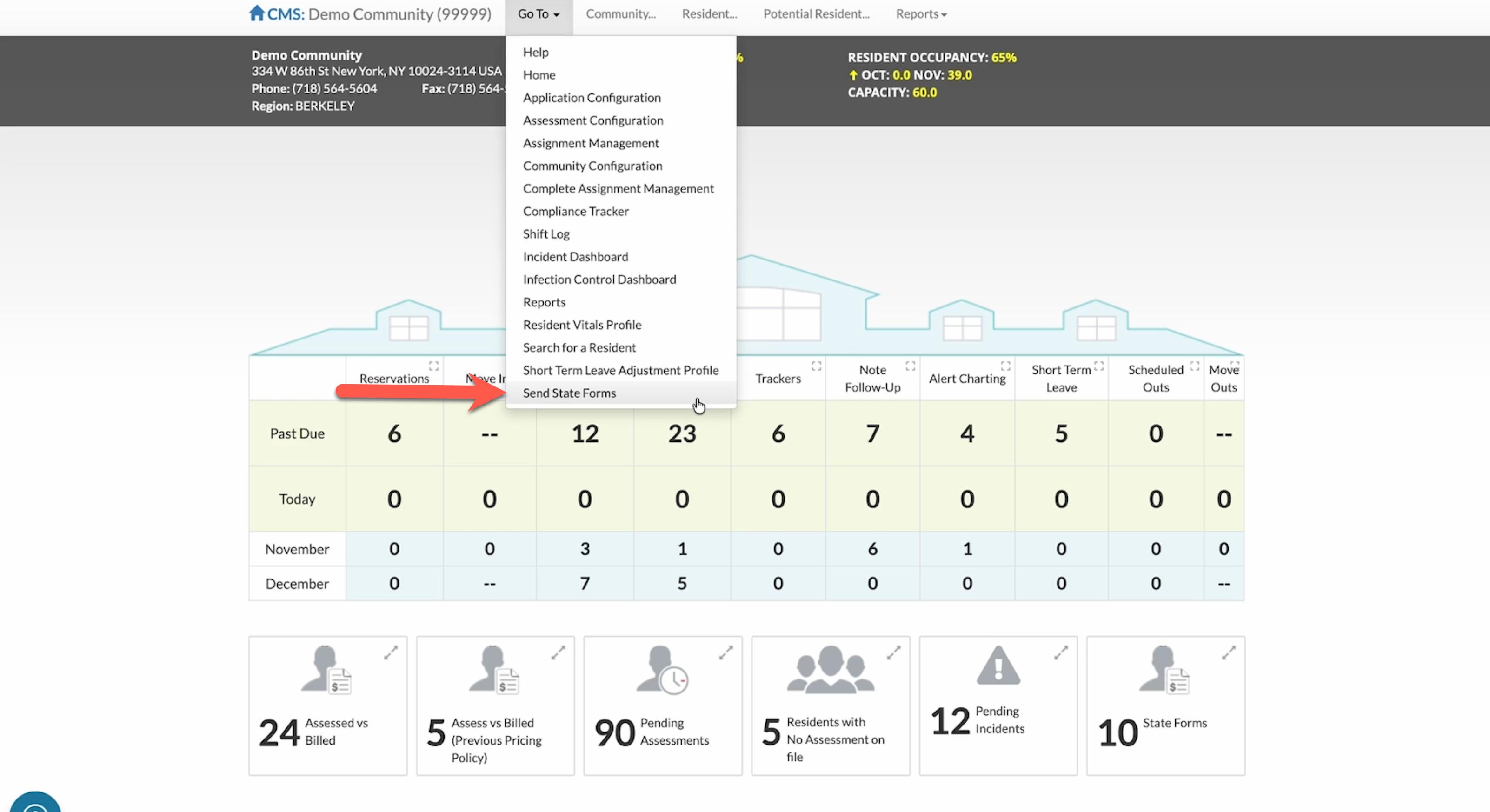Viewport: 1490px width, 812px height.
Task: Open the Reports dropdown in navbar
Action: [921, 14]
